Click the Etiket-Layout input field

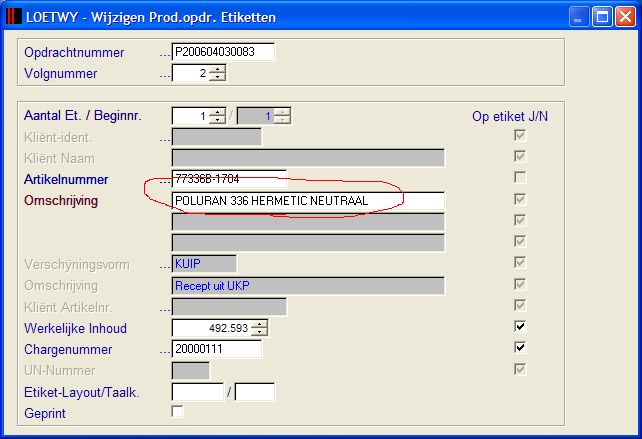tap(198, 392)
